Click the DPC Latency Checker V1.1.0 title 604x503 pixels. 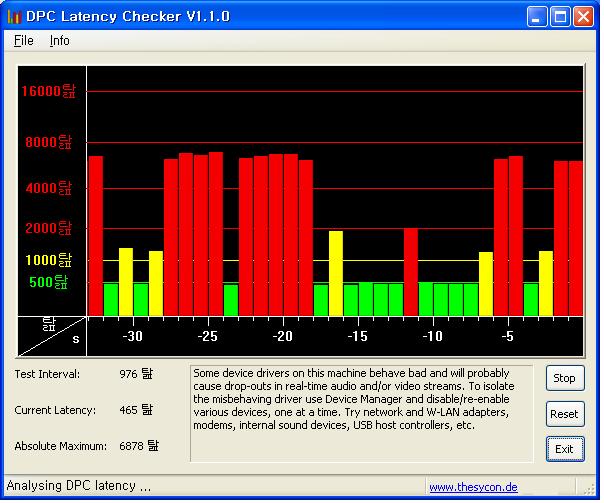128,17
